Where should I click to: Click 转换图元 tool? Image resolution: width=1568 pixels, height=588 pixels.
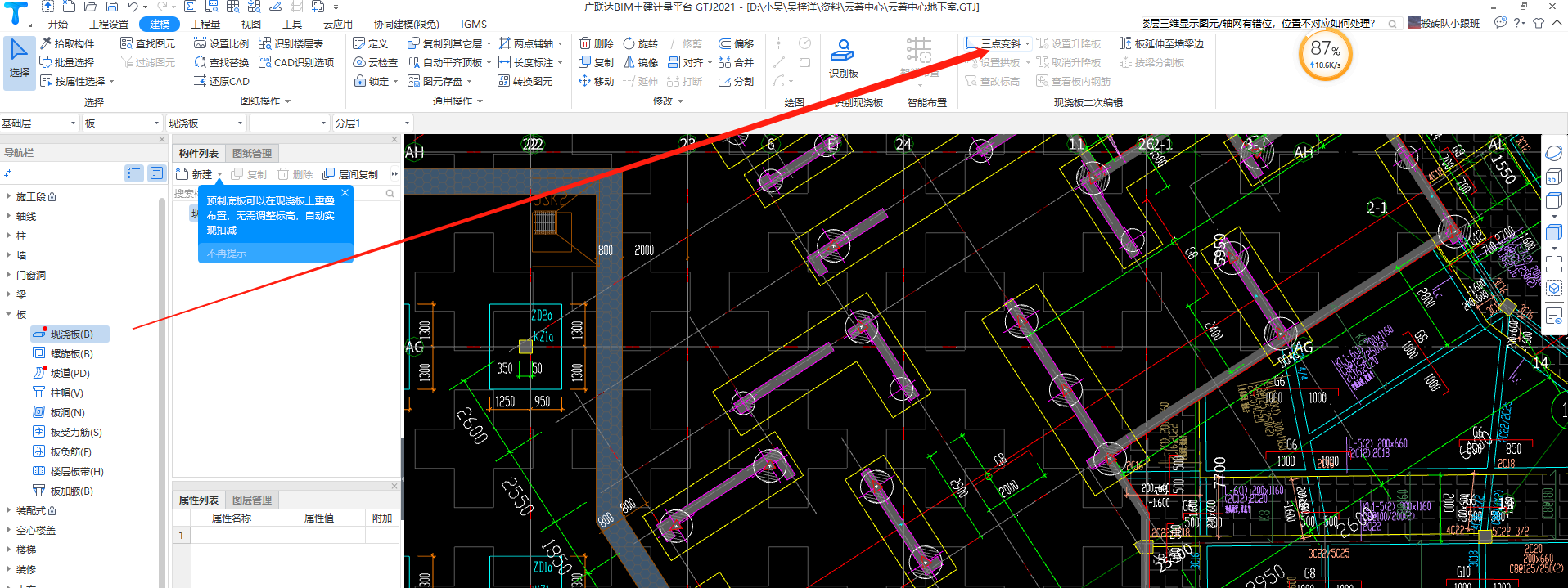(x=525, y=81)
